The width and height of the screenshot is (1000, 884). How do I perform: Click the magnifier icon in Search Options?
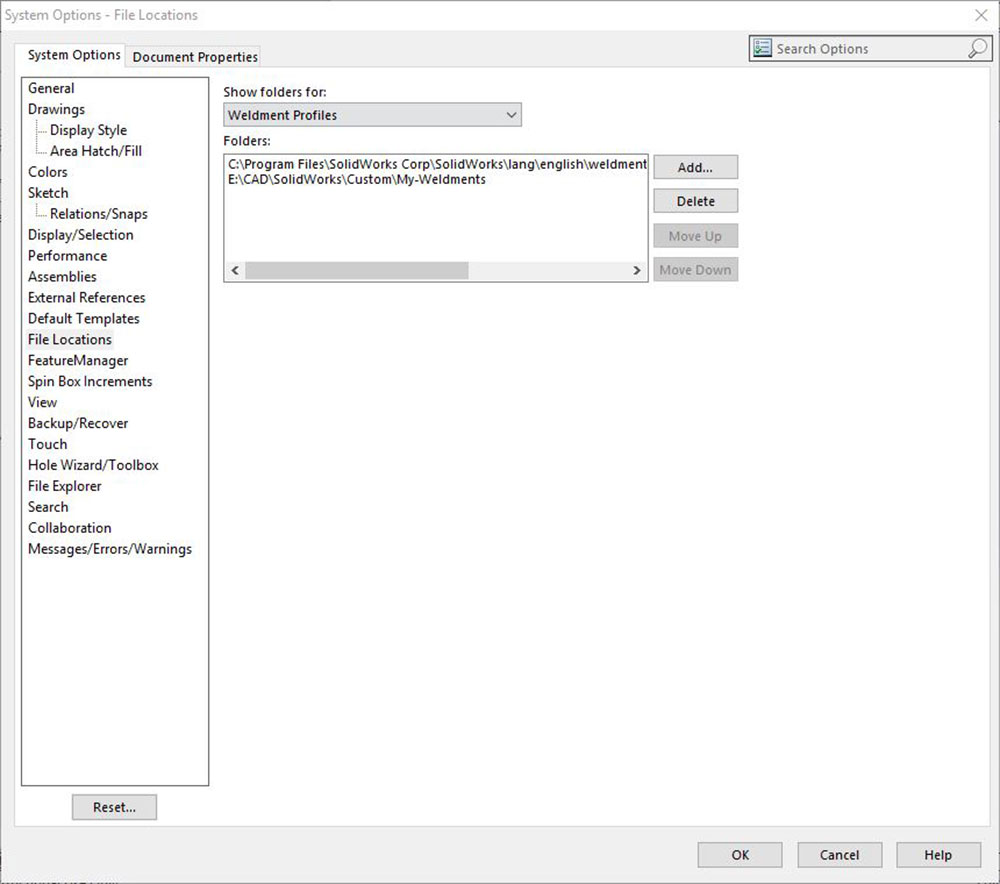coord(977,49)
